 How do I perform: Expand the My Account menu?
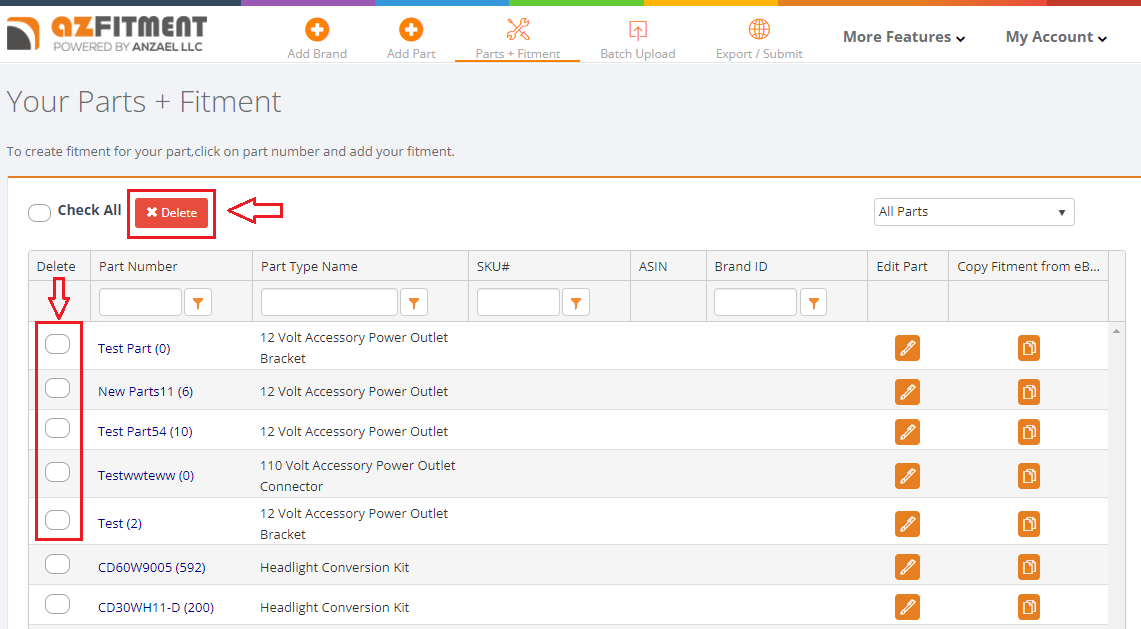click(1056, 37)
